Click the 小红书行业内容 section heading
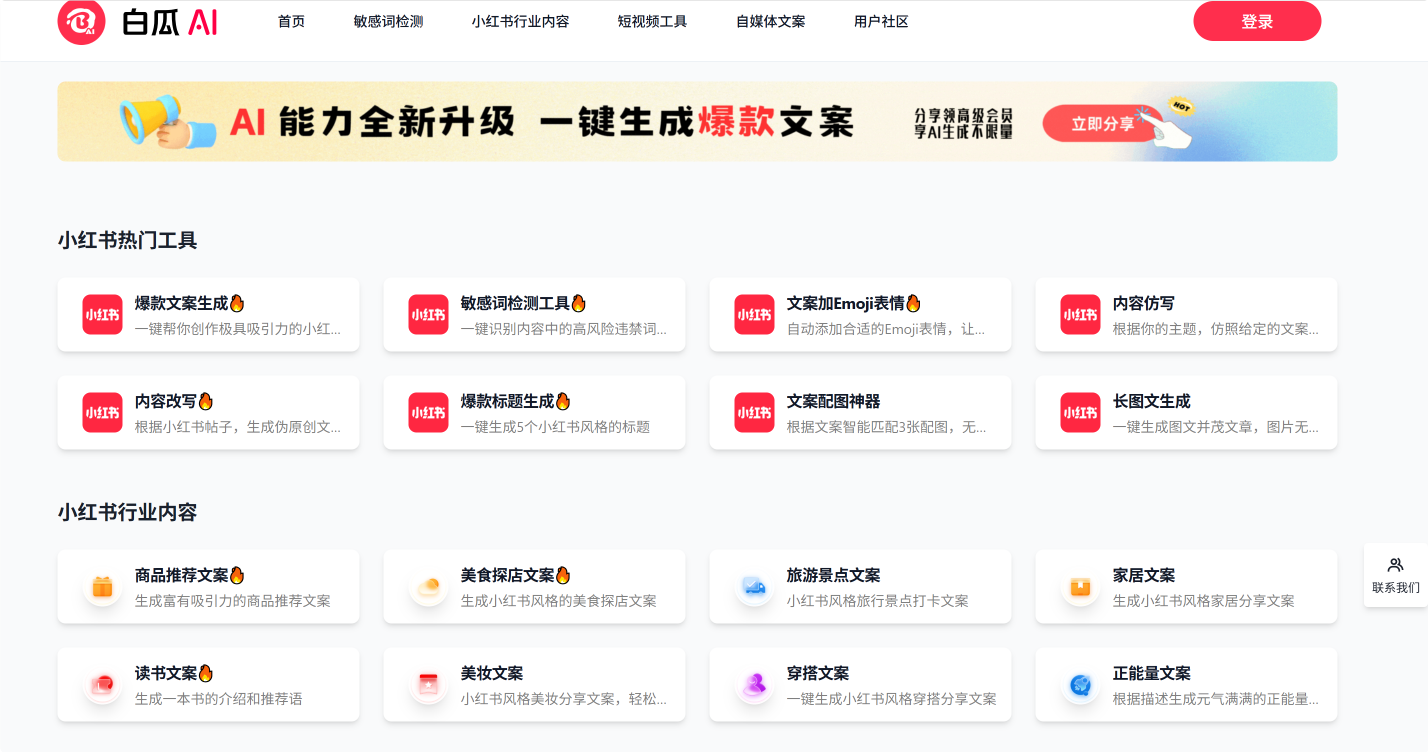This screenshot has height=752, width=1428. coord(127,512)
